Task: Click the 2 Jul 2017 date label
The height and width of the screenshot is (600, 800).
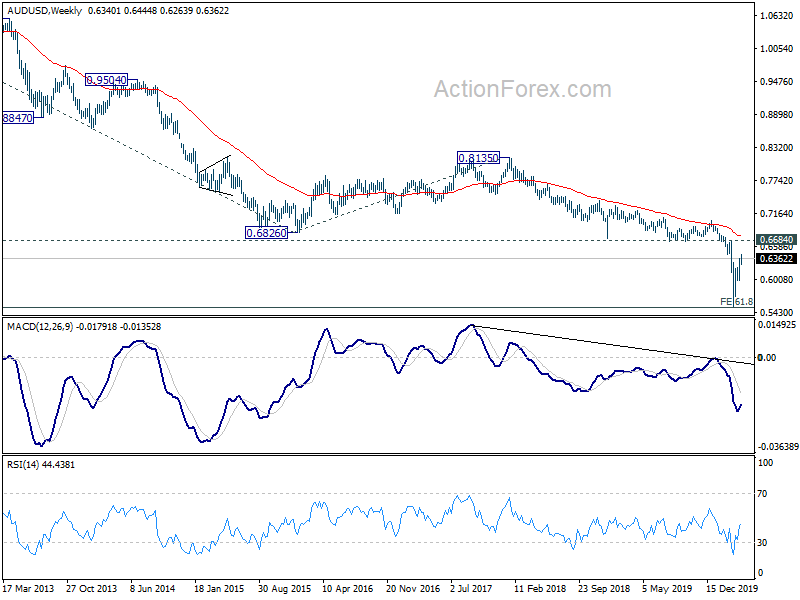Action: point(471,588)
